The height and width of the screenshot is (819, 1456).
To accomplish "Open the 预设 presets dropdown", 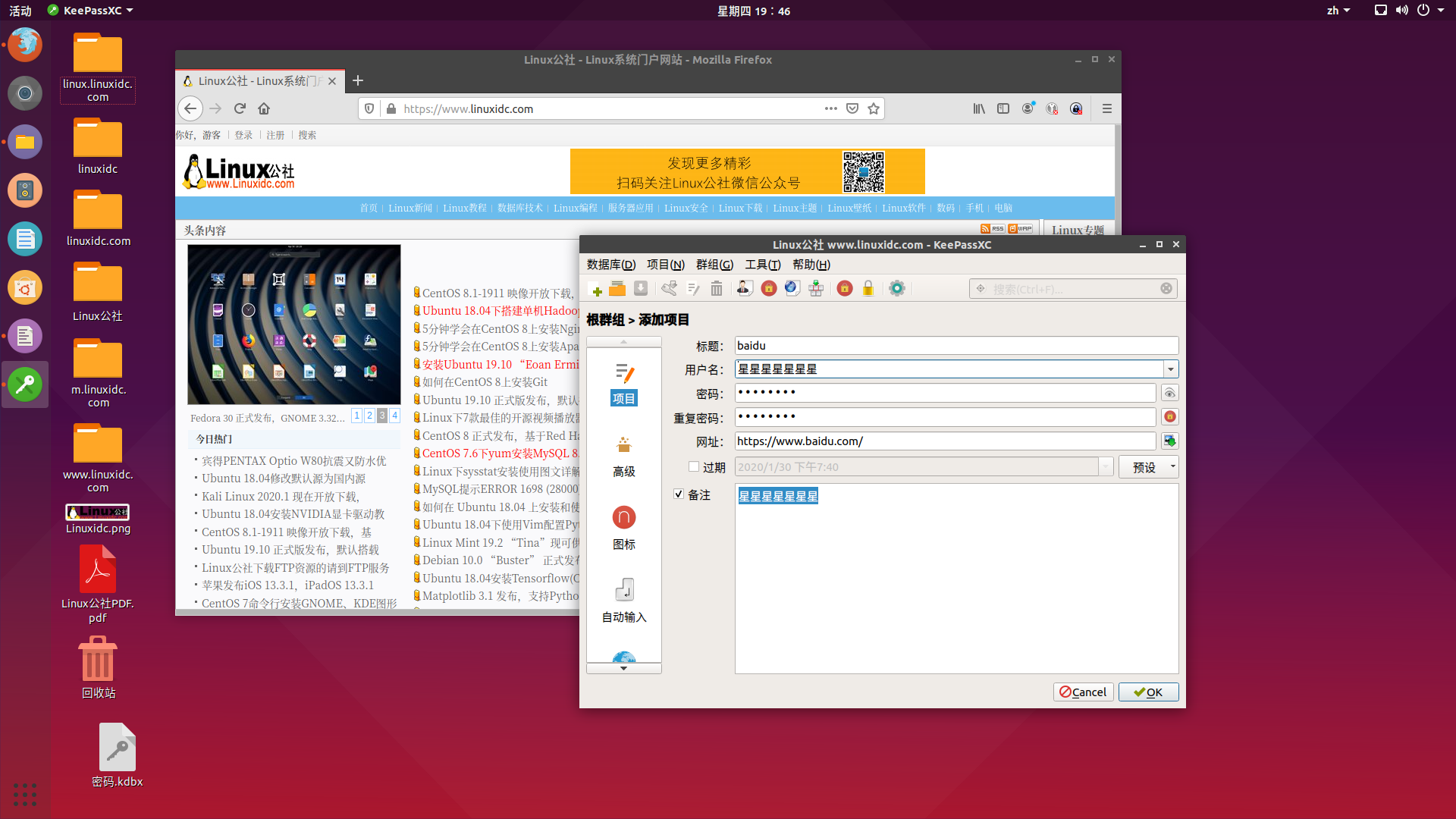I will tap(1149, 467).
